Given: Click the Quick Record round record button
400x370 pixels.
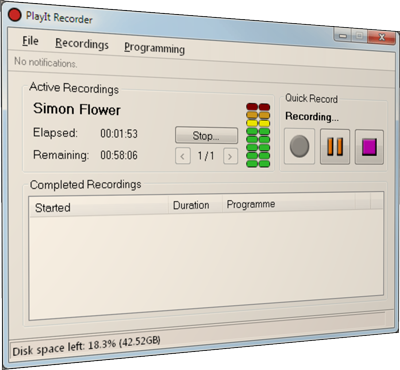Looking at the screenshot, I should pyautogui.click(x=299, y=146).
